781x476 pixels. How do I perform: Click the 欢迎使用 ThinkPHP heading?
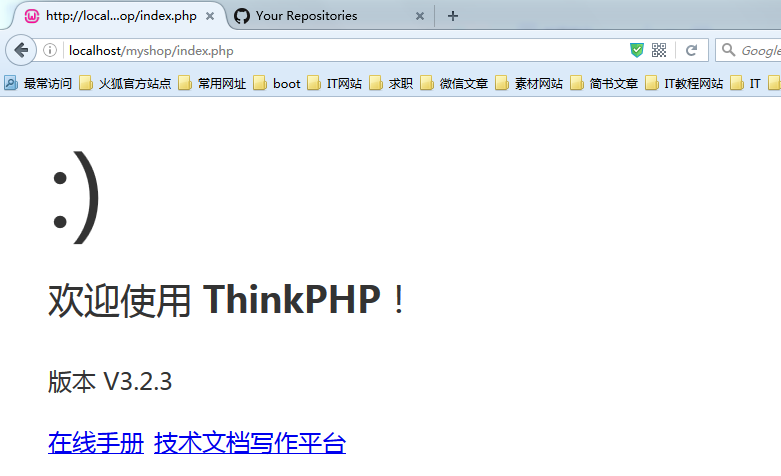[x=227, y=300]
